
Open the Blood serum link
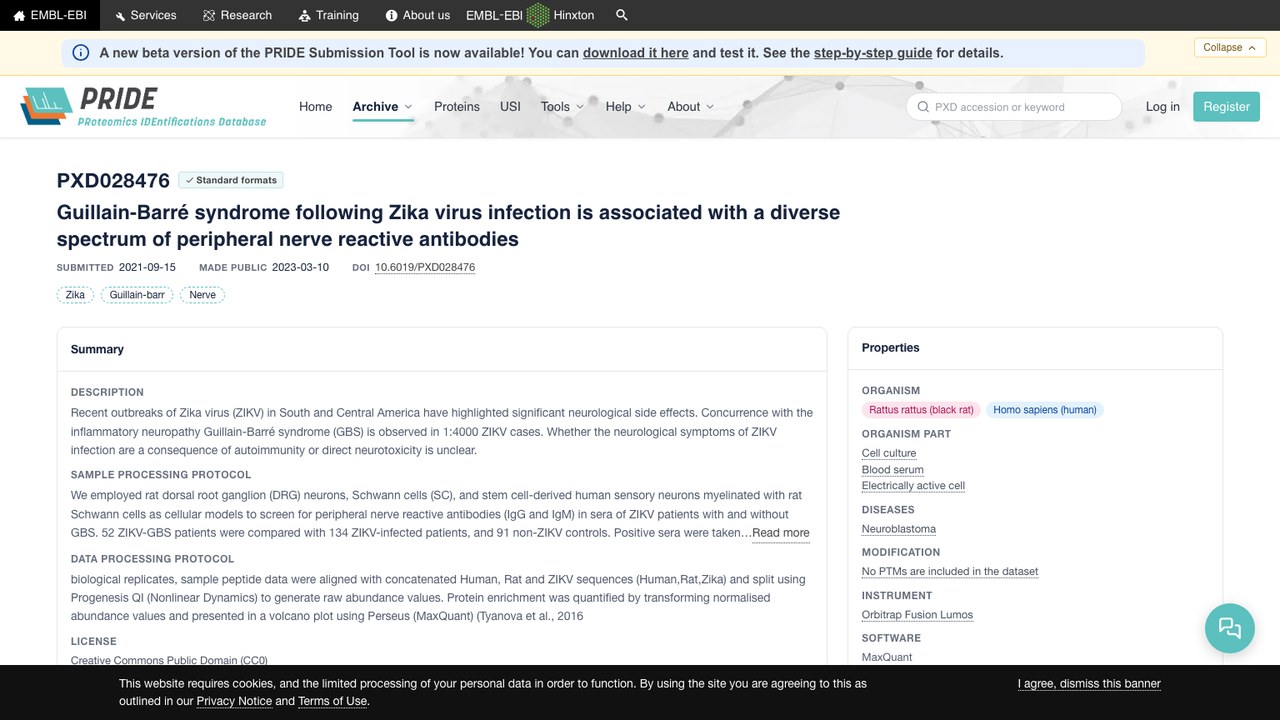893,469
